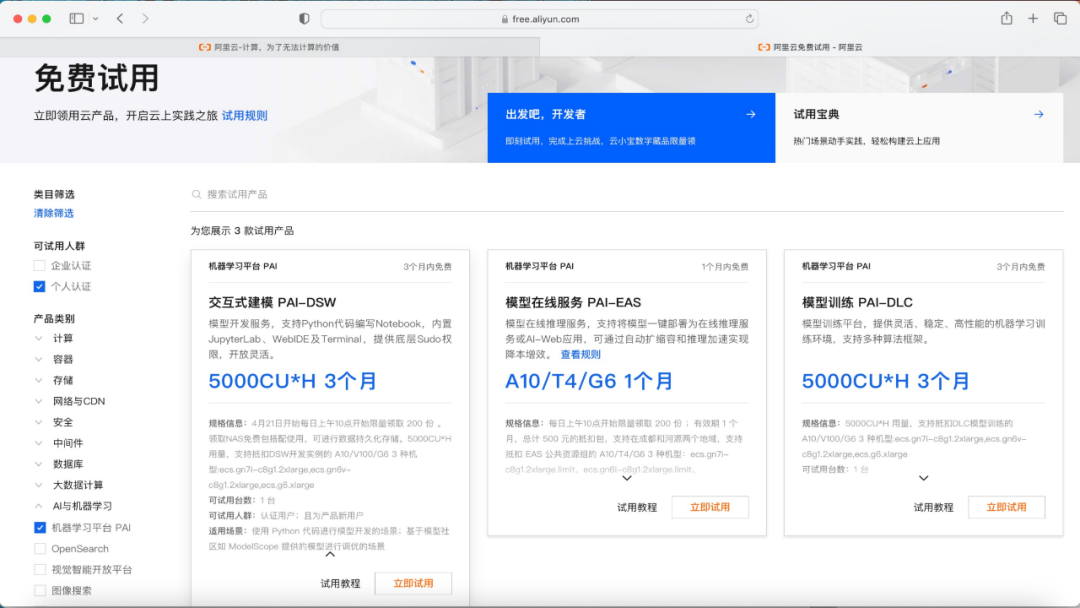1080x608 pixels.
Task: Check the 视觉智能开放平台 checkbox
Action: 40,569
